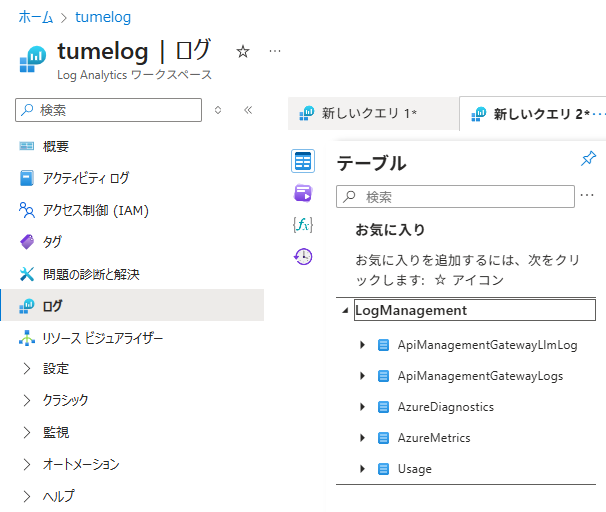
Task: Switch to 新しいクエリ 1 tab
Action: (x=373, y=114)
